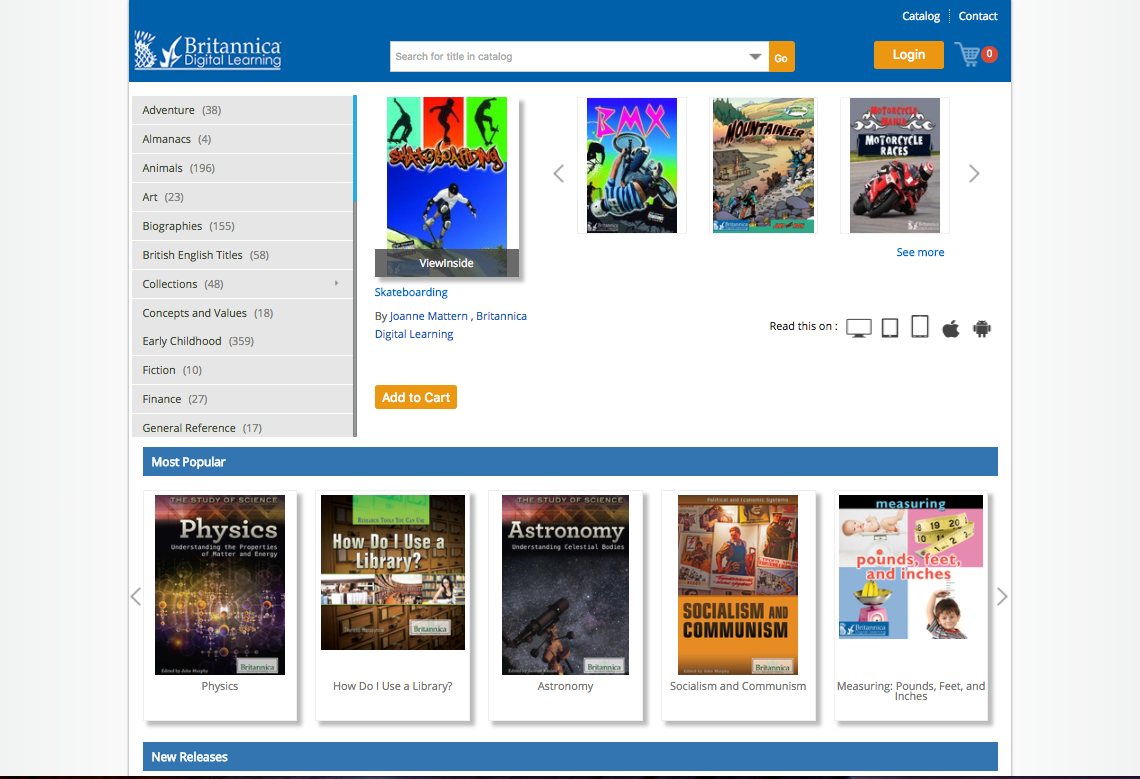The height and width of the screenshot is (779, 1140).
Task: Select the large tablet device icon
Action: (920, 327)
